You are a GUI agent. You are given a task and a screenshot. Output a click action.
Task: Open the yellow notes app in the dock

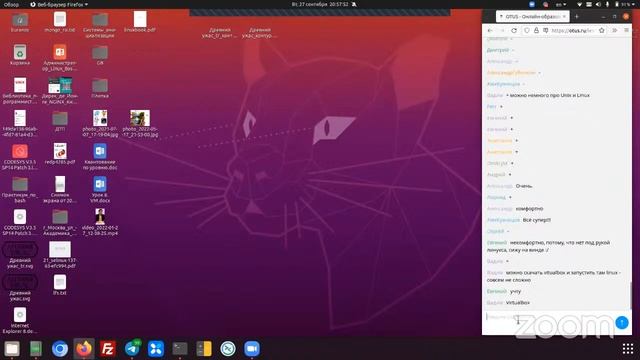[204, 349]
